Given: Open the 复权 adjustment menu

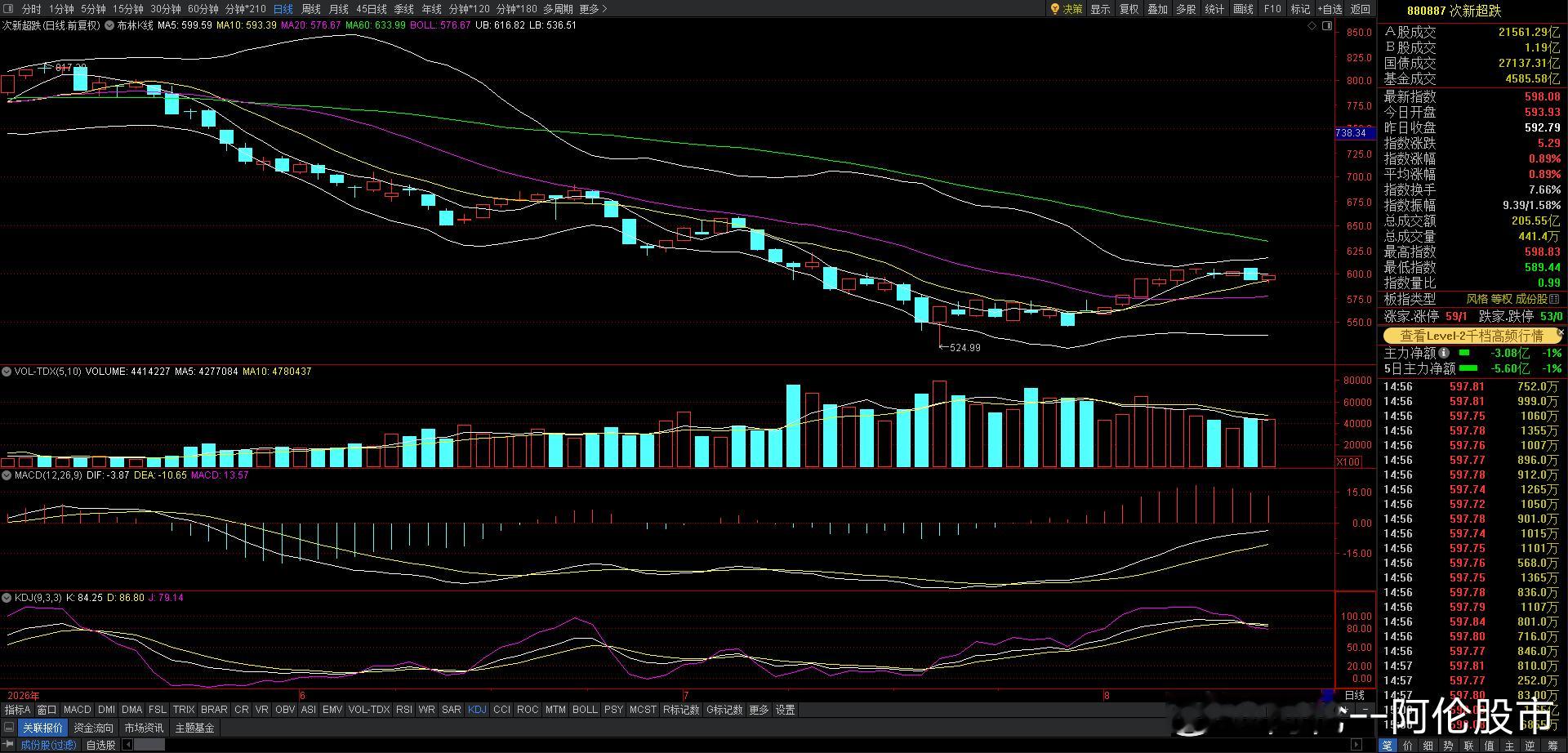Looking at the screenshot, I should [1129, 9].
